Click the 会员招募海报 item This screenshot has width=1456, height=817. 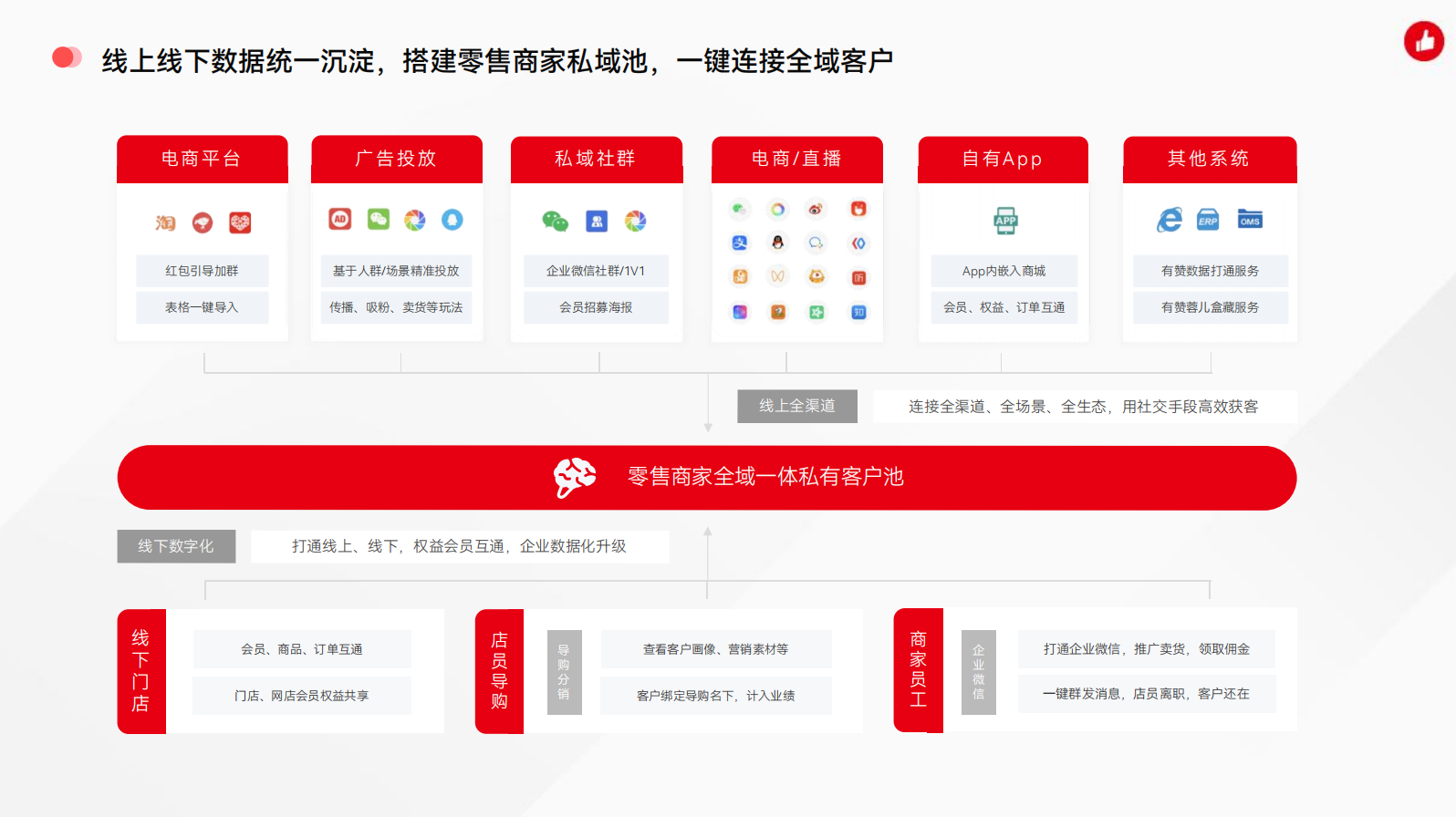click(x=596, y=307)
